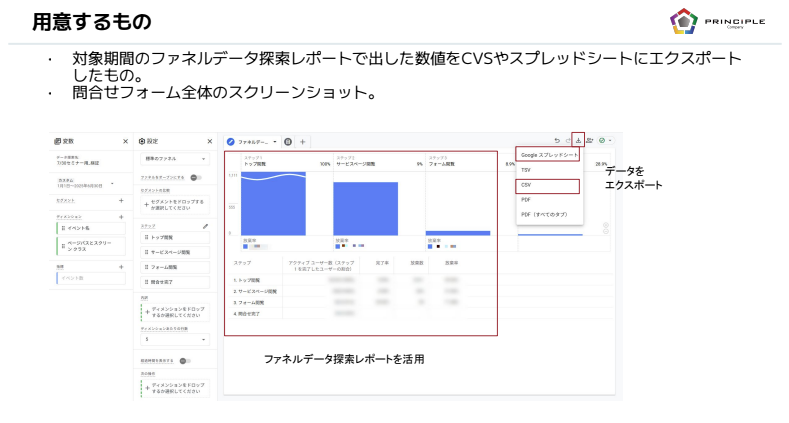789x423 pixels.
Task: Click the export data download icon
Action: (577, 141)
